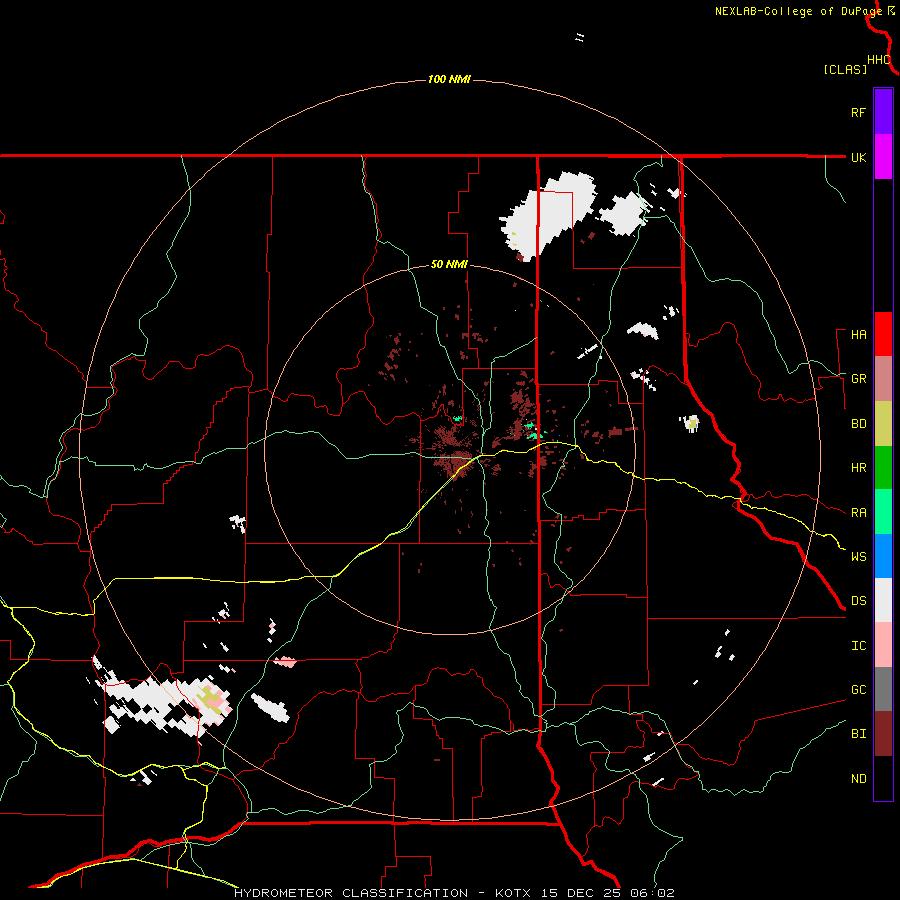Click the GC gray legend swatch
This screenshot has height=900, width=900.
point(883,689)
